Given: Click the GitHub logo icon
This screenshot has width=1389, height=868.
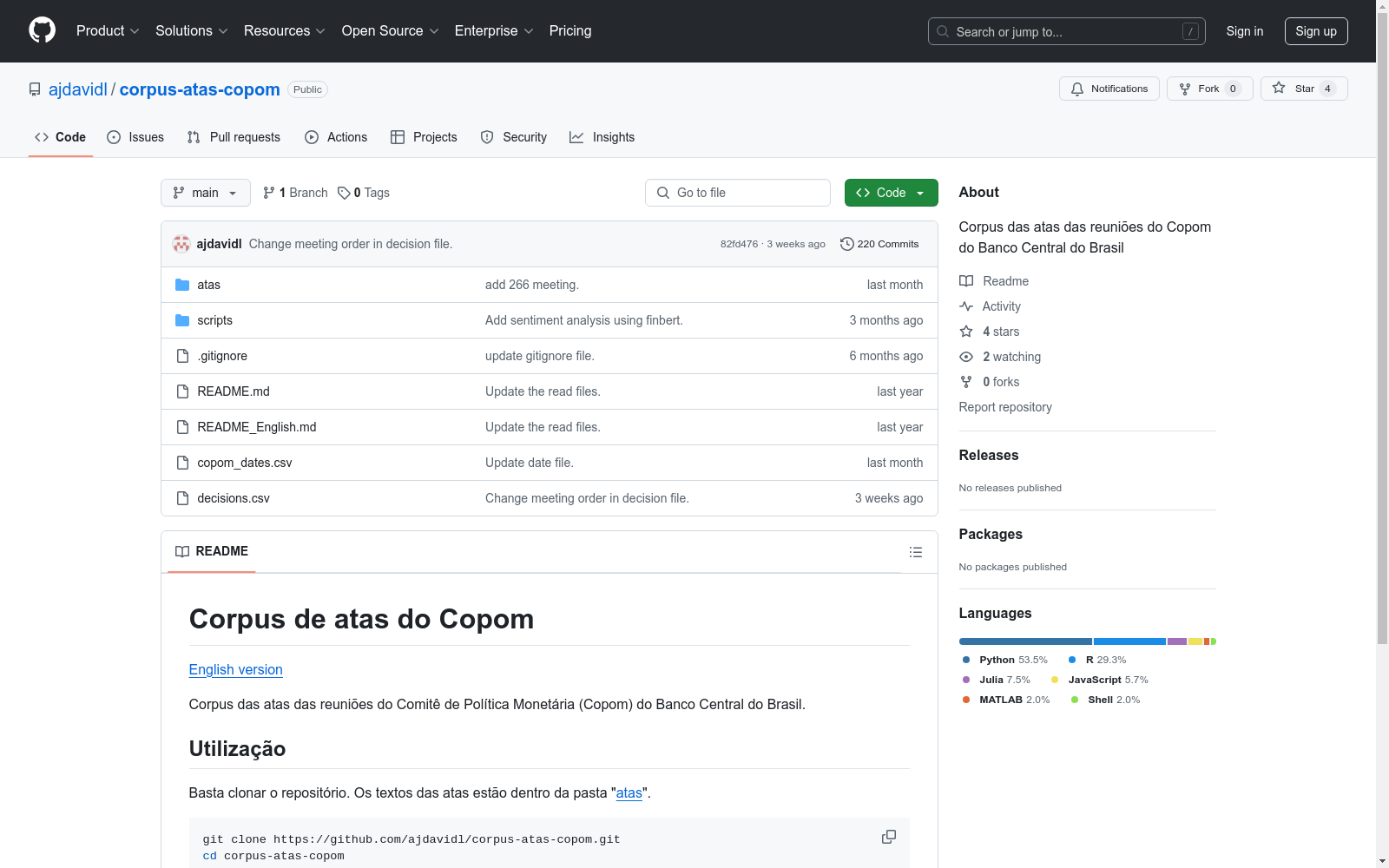Looking at the screenshot, I should point(42,30).
